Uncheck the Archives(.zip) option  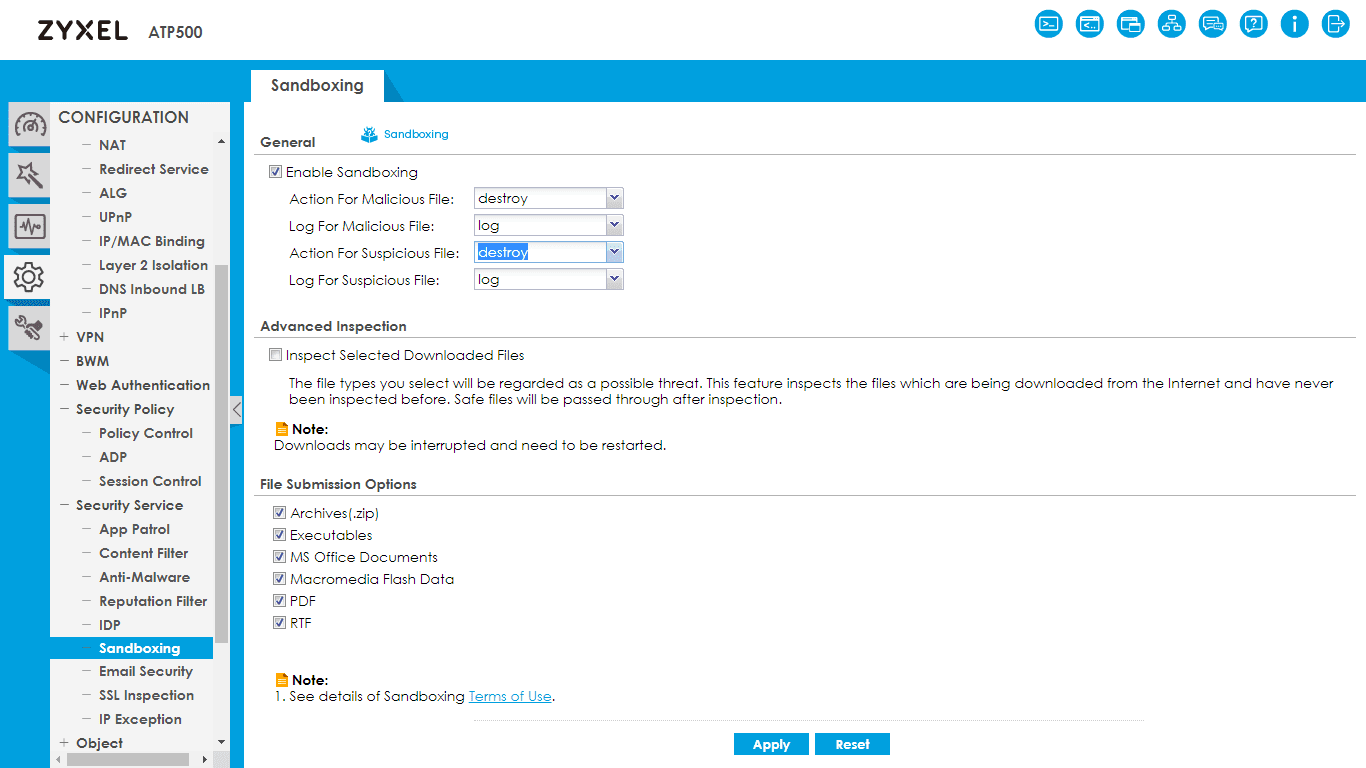pyautogui.click(x=280, y=513)
